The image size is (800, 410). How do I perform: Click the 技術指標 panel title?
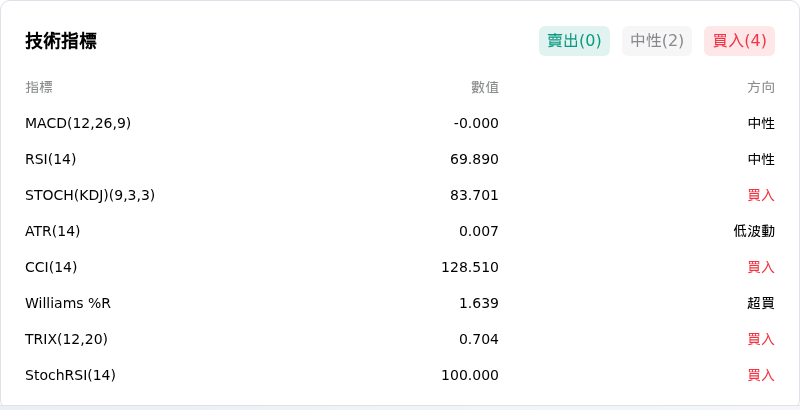[61, 41]
